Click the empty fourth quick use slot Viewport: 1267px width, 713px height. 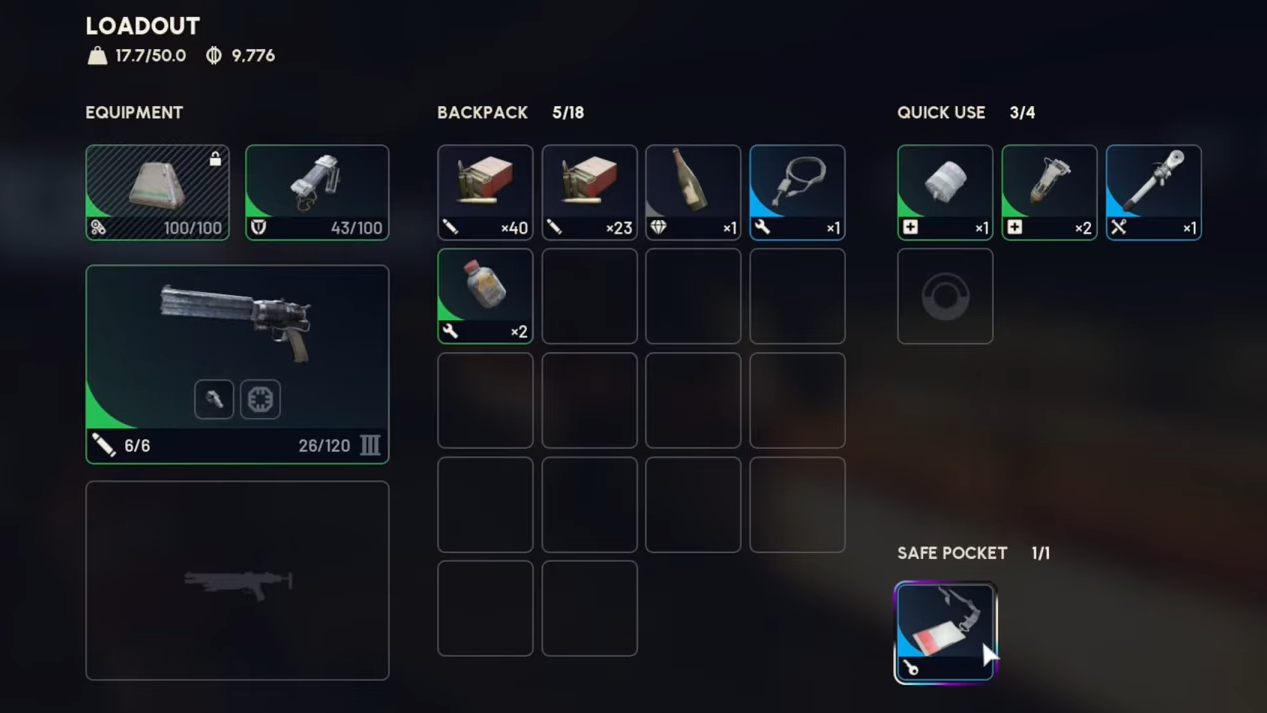(x=945, y=296)
